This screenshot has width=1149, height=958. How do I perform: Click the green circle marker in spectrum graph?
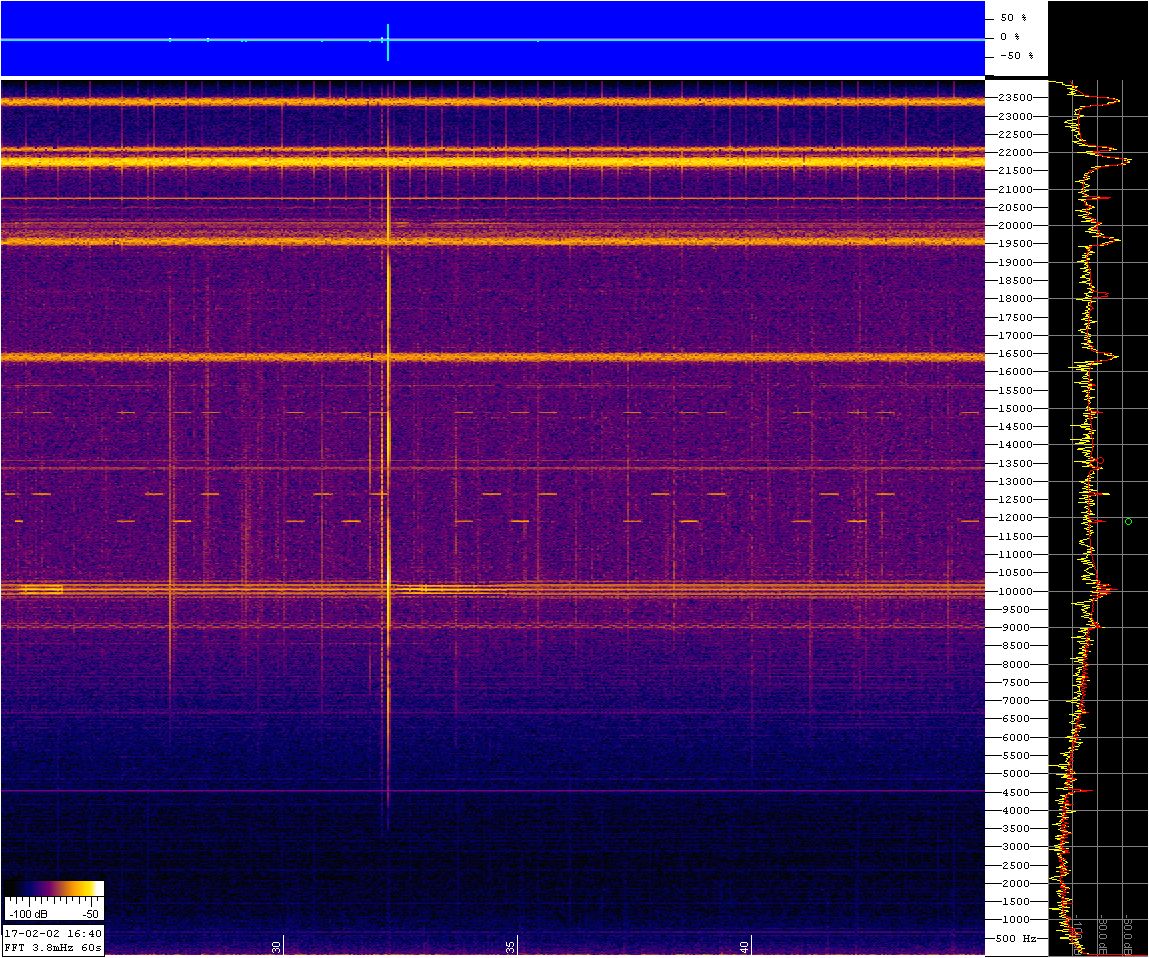pos(1128,521)
